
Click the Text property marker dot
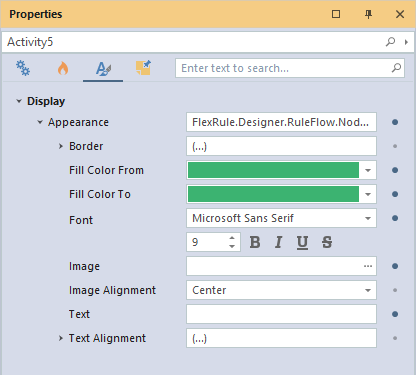point(395,314)
